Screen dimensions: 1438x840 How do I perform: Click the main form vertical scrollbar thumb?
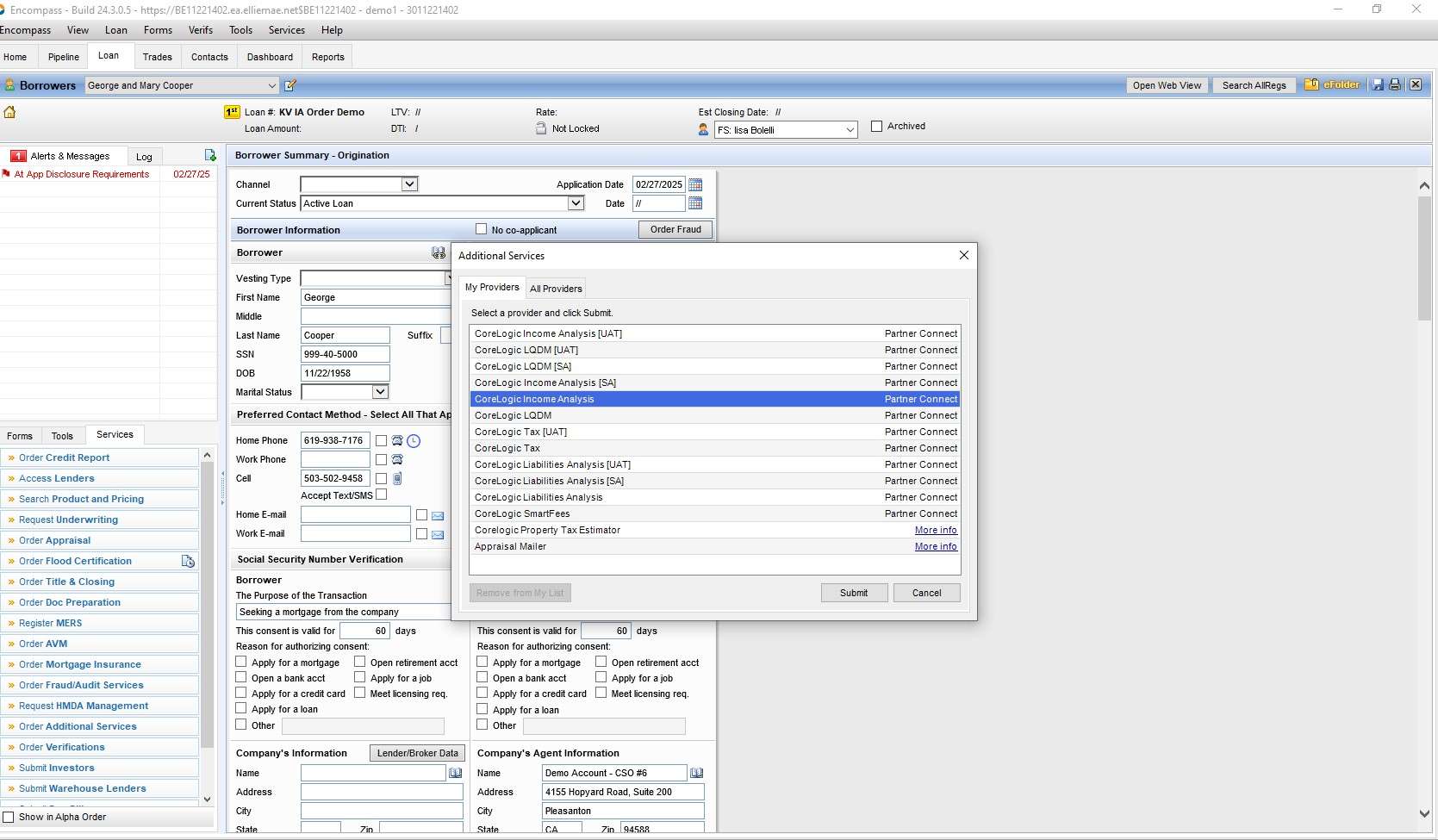pyautogui.click(x=1424, y=258)
